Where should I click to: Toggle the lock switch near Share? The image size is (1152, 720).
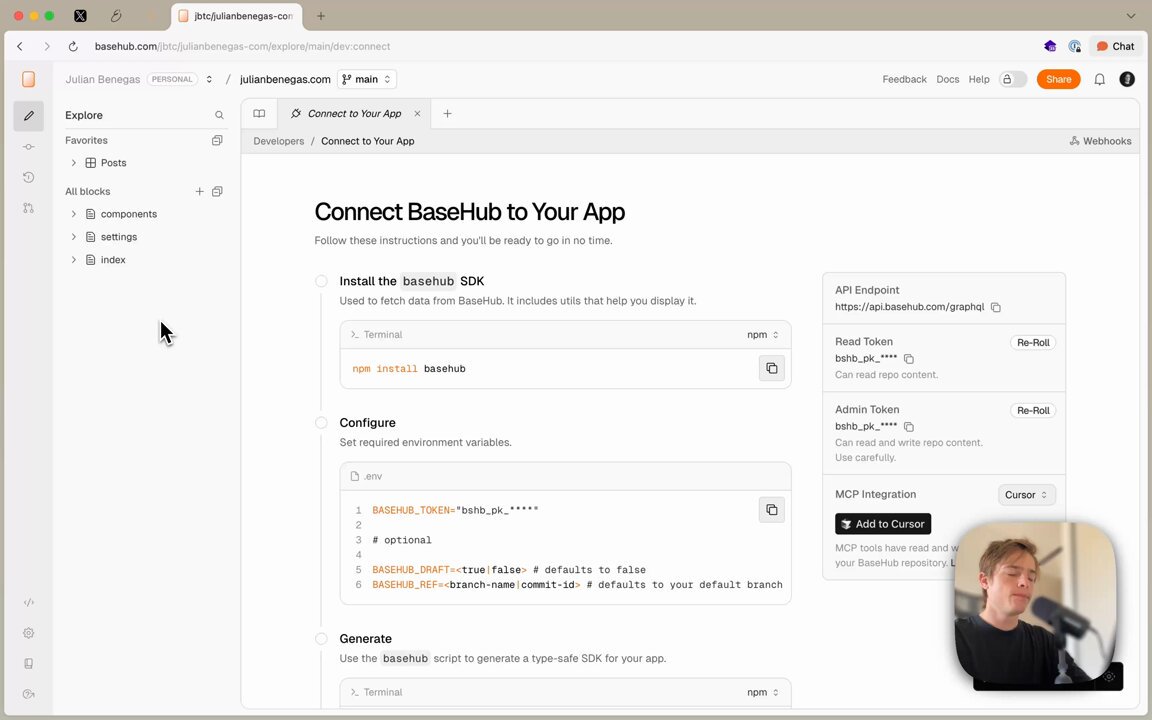(1013, 79)
